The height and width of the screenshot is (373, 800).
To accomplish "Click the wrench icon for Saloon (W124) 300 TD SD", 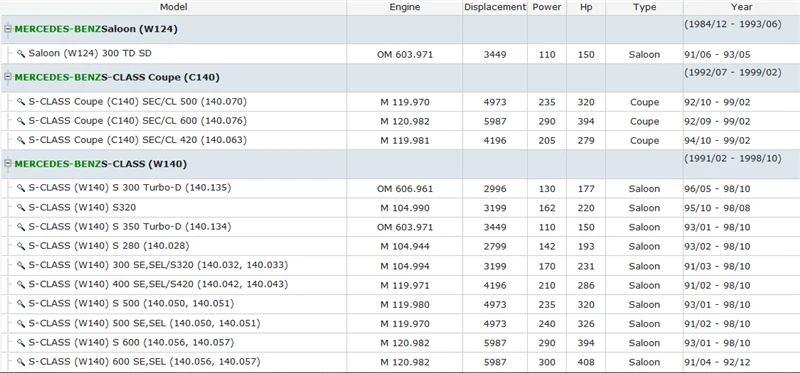I will pos(21,54).
